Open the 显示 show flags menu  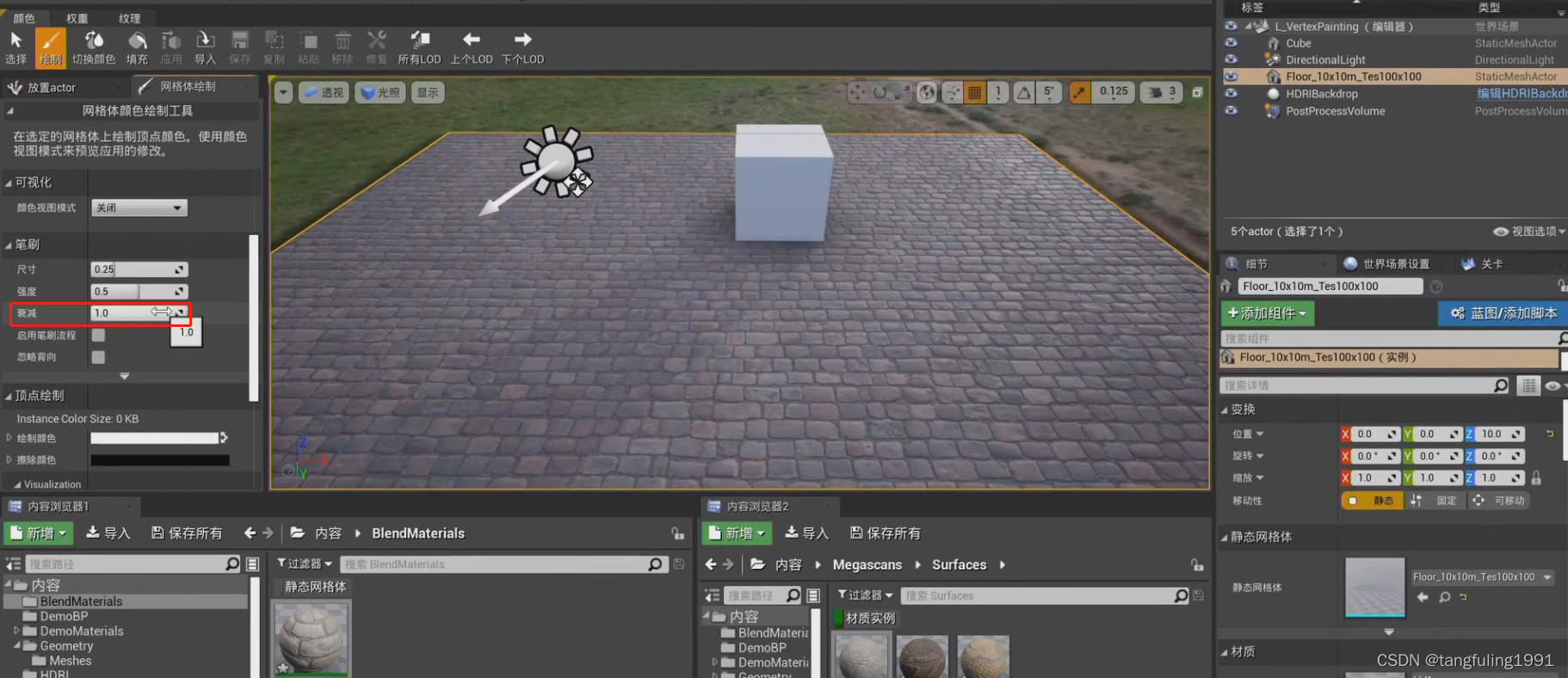pos(428,92)
